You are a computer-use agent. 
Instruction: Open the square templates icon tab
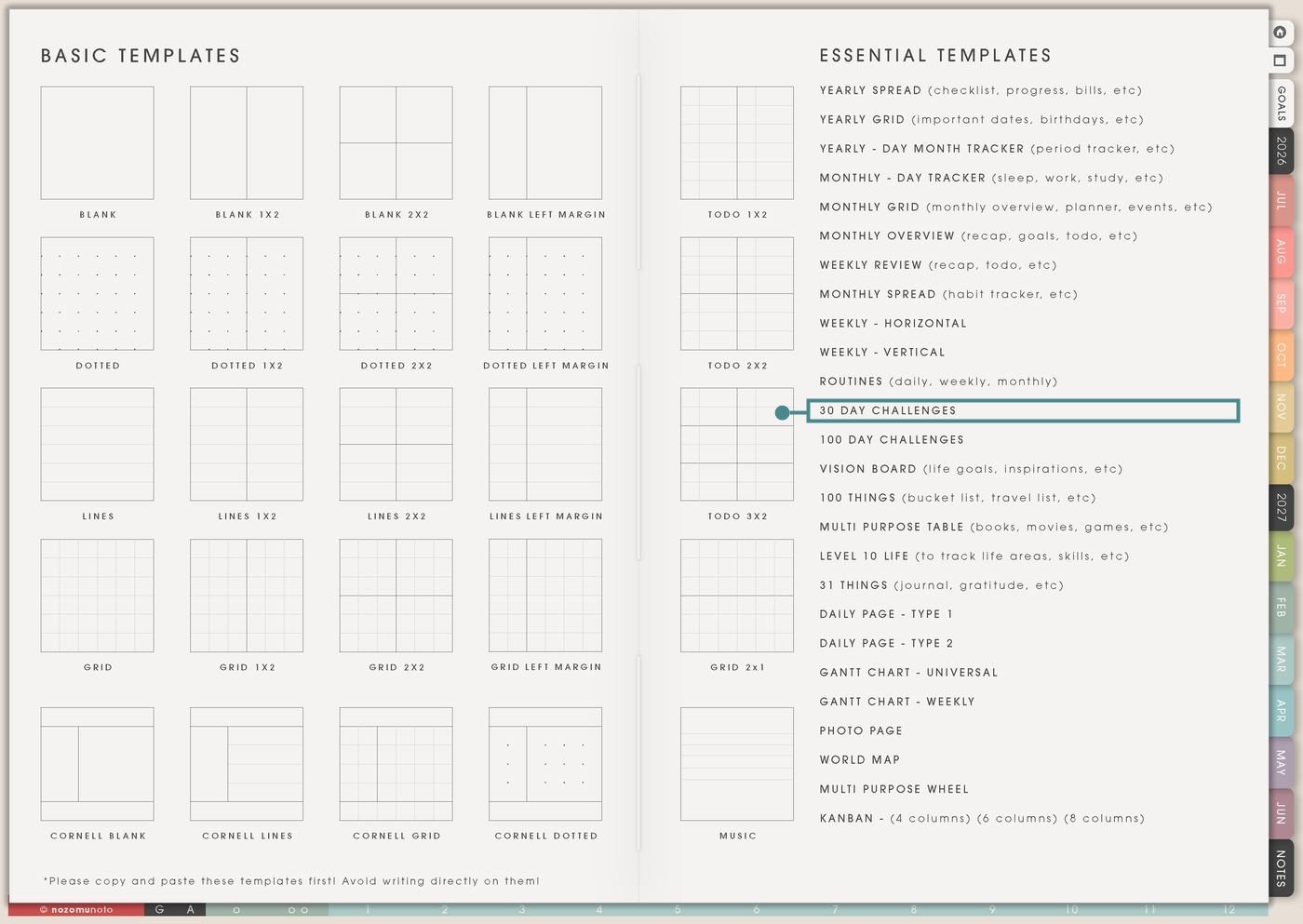click(1280, 60)
